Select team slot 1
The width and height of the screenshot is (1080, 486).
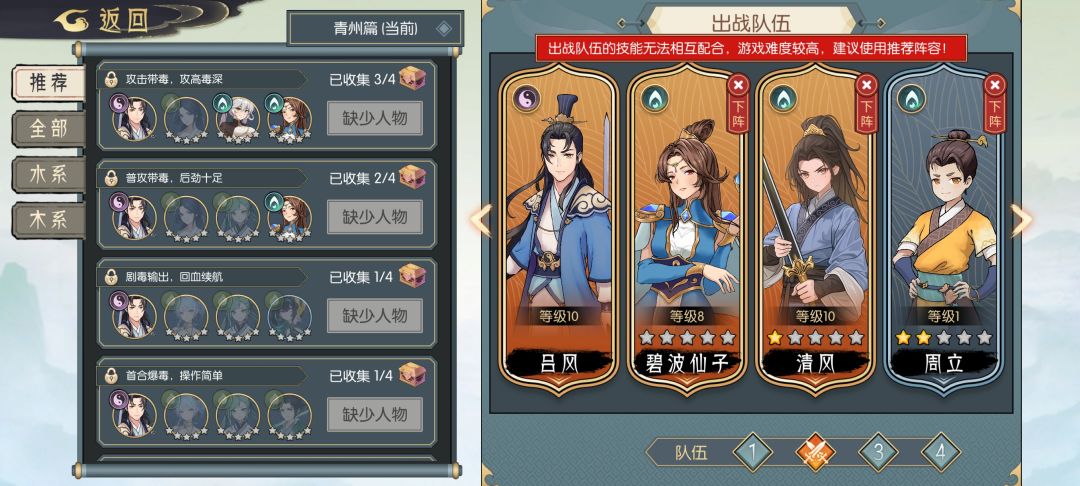(752, 452)
